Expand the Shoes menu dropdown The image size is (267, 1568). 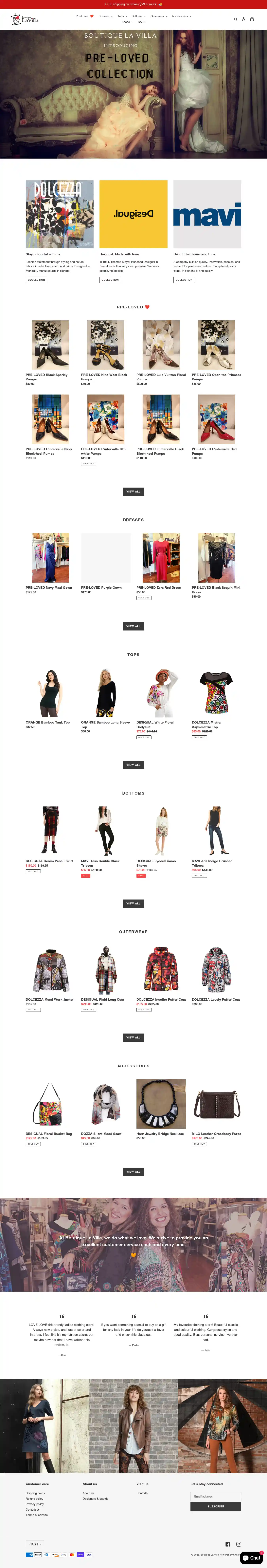click(x=127, y=22)
